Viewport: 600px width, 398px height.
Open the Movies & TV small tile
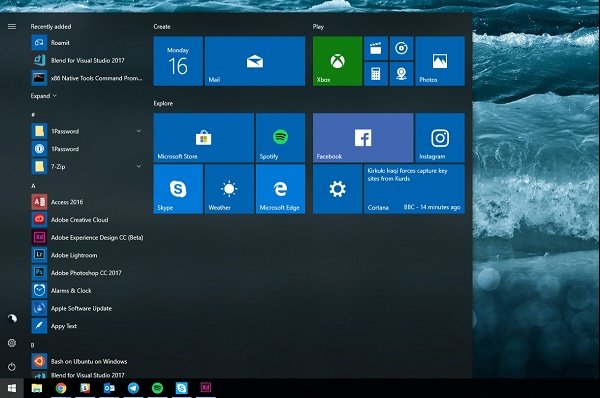coord(376,49)
